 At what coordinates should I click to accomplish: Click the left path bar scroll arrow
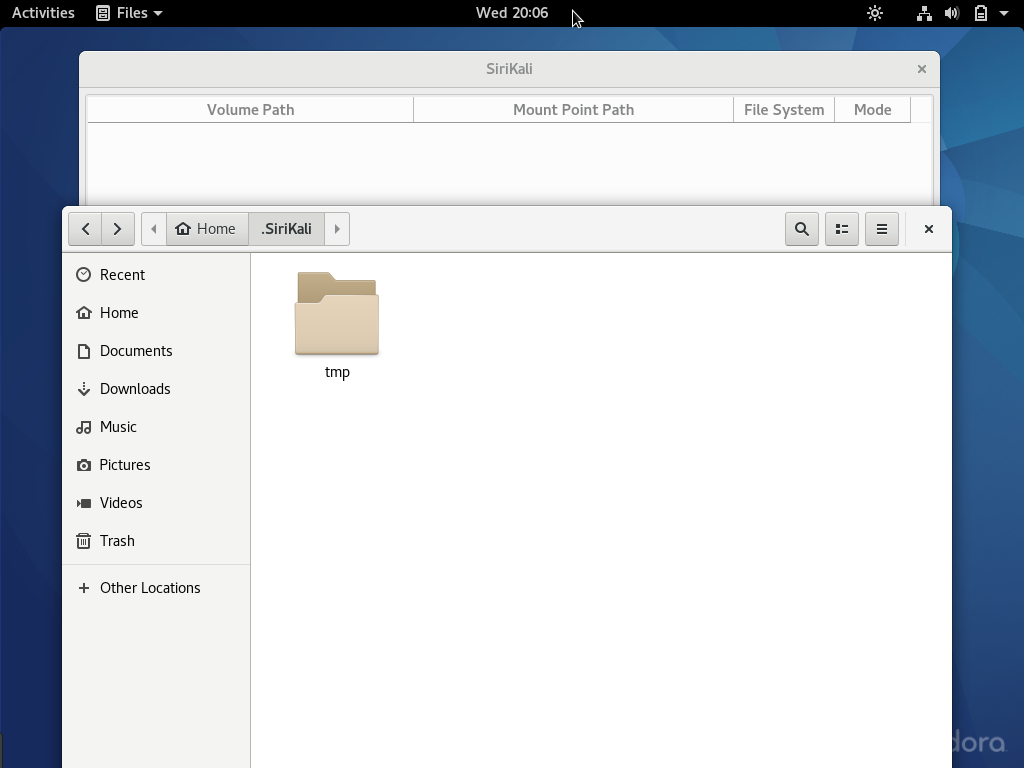click(x=154, y=229)
